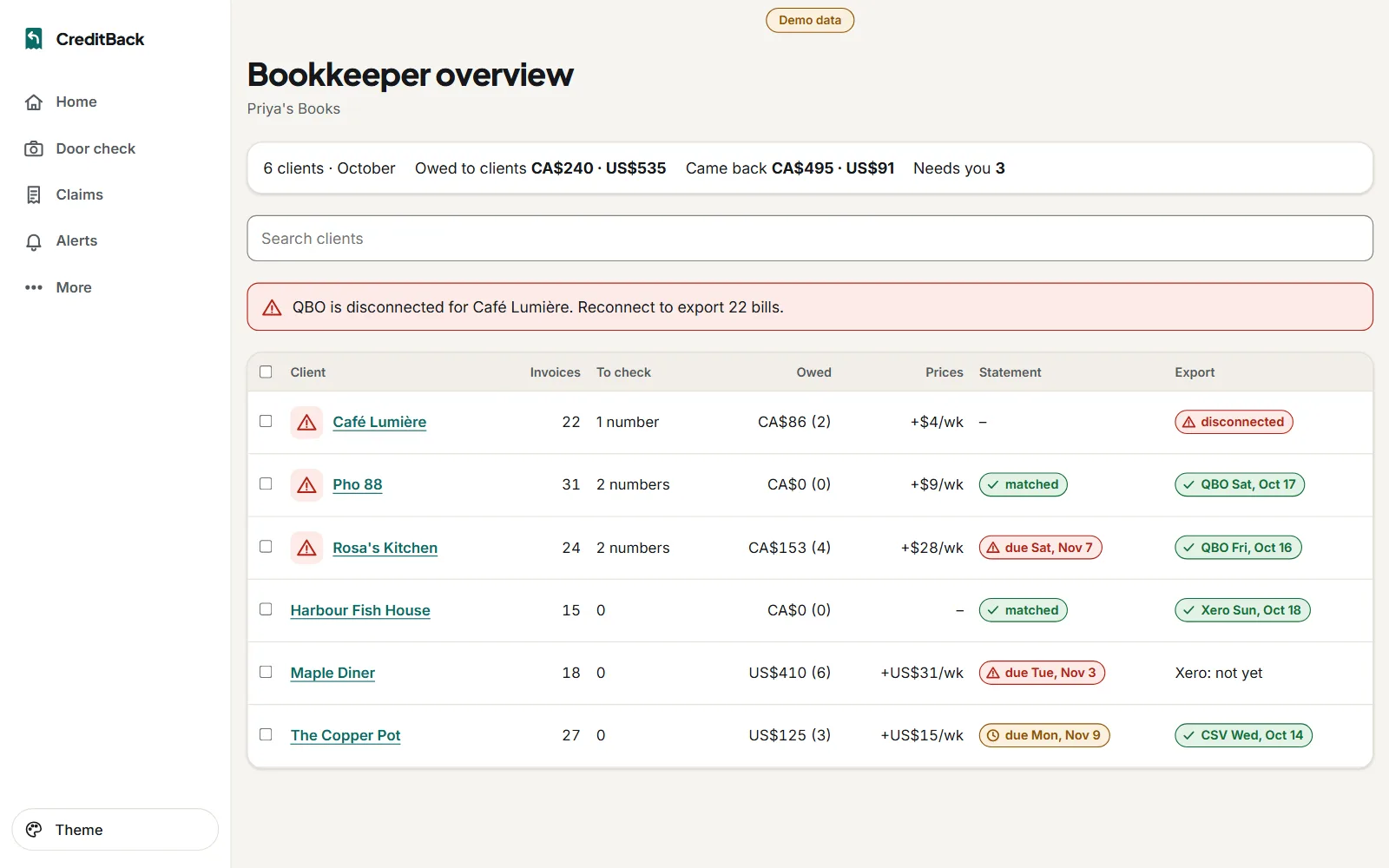Check the Café Lumière row checkbox

(266, 421)
